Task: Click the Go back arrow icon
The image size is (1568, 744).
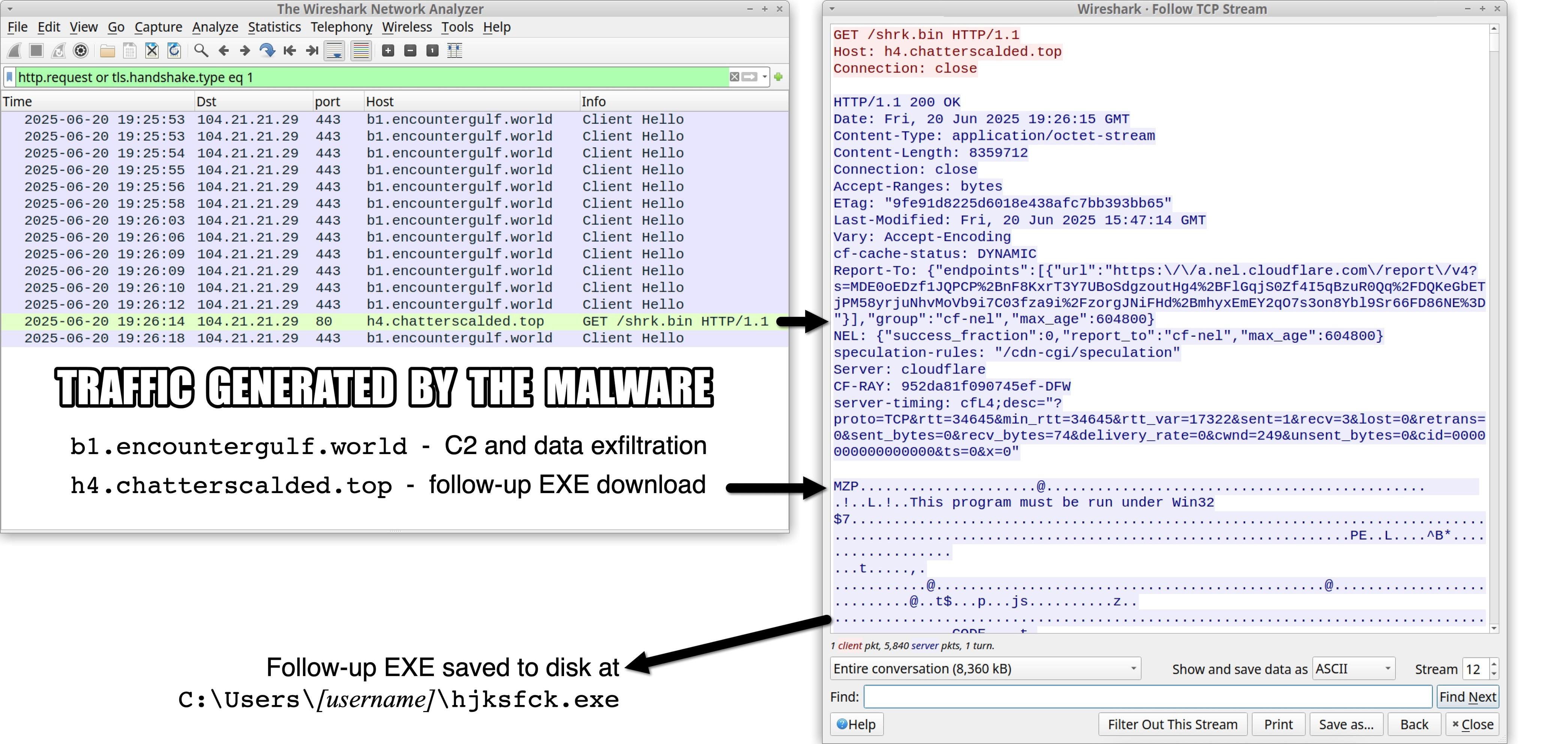Action: pyautogui.click(x=224, y=51)
